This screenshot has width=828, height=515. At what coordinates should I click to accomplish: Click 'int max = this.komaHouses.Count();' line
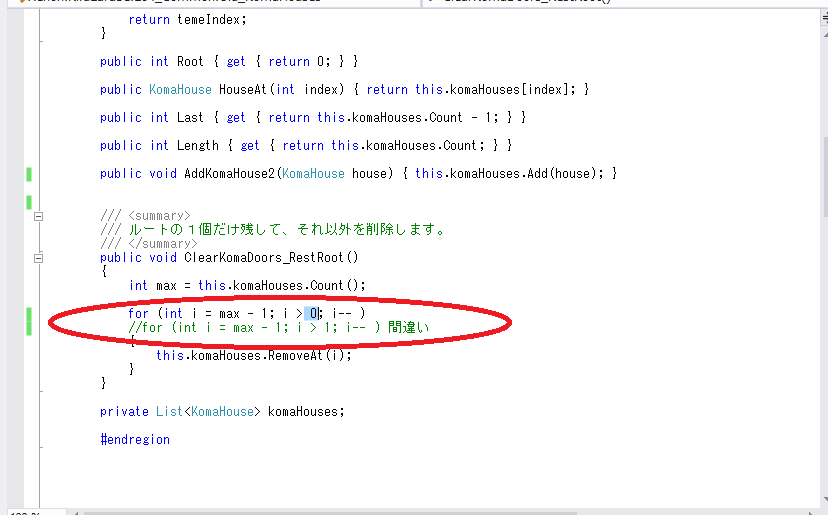click(247, 286)
